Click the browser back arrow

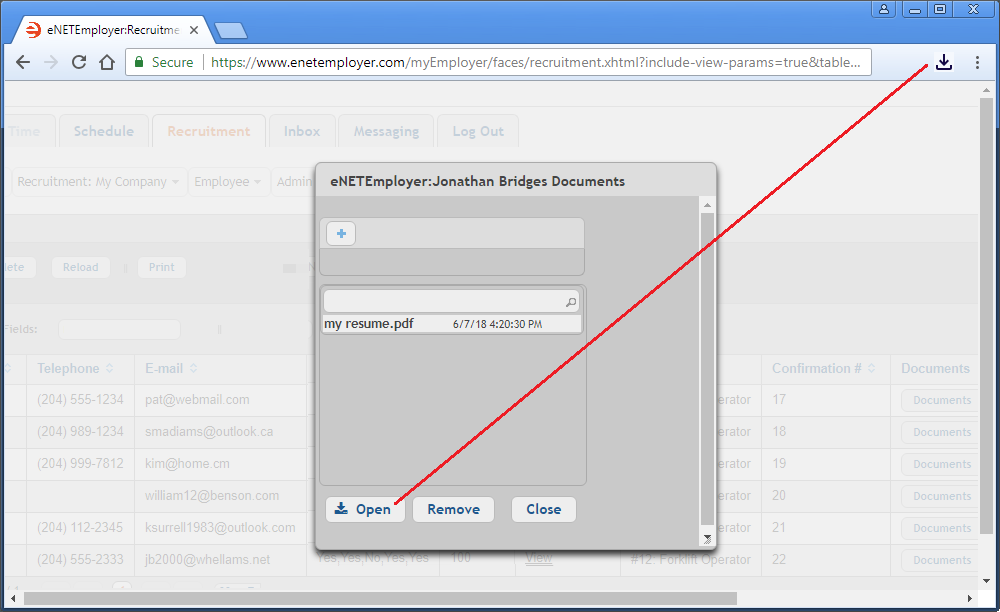tap(23, 63)
